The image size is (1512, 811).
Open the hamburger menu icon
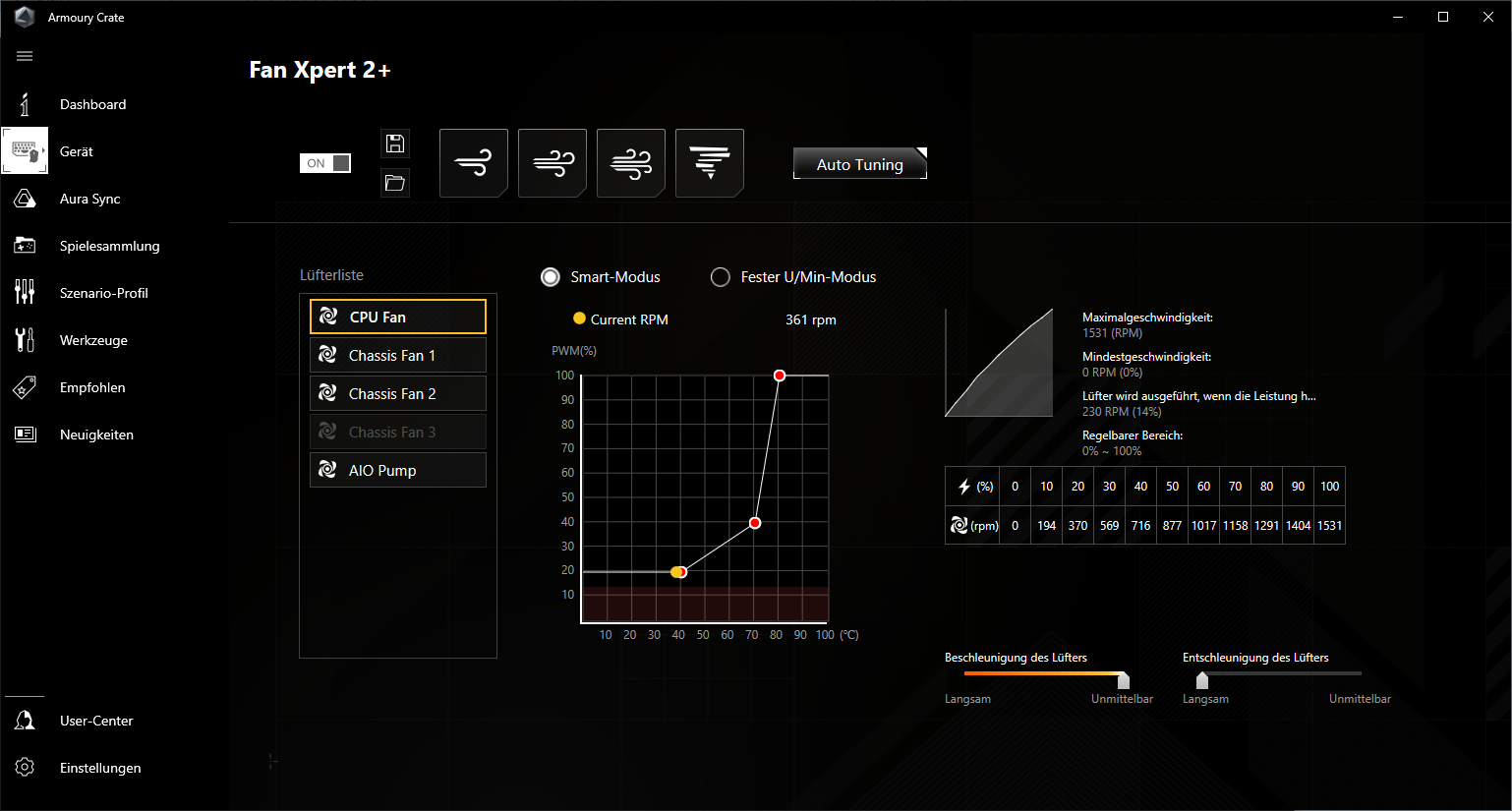(25, 56)
